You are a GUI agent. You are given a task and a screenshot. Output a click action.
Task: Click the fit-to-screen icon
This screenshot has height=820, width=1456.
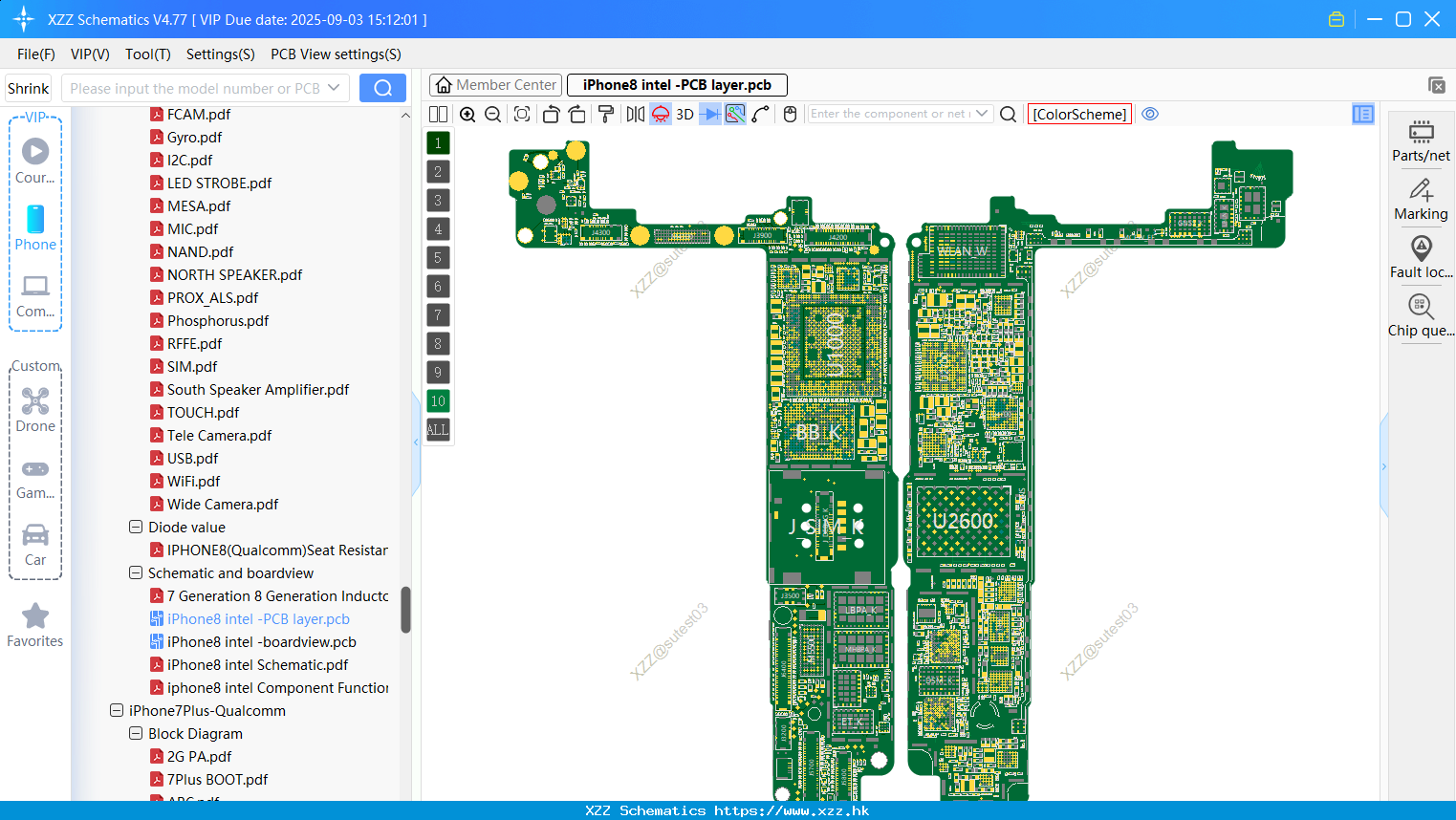pyautogui.click(x=522, y=114)
